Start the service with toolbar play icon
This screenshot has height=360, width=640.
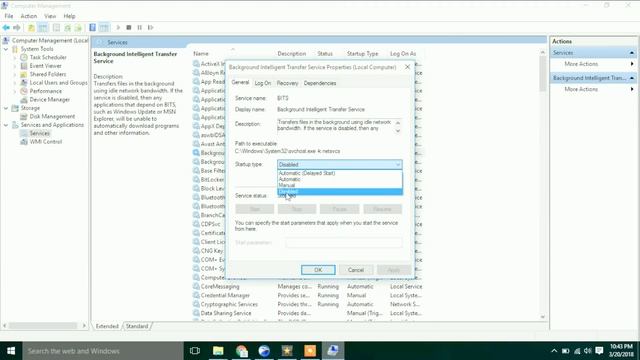pos(118,28)
